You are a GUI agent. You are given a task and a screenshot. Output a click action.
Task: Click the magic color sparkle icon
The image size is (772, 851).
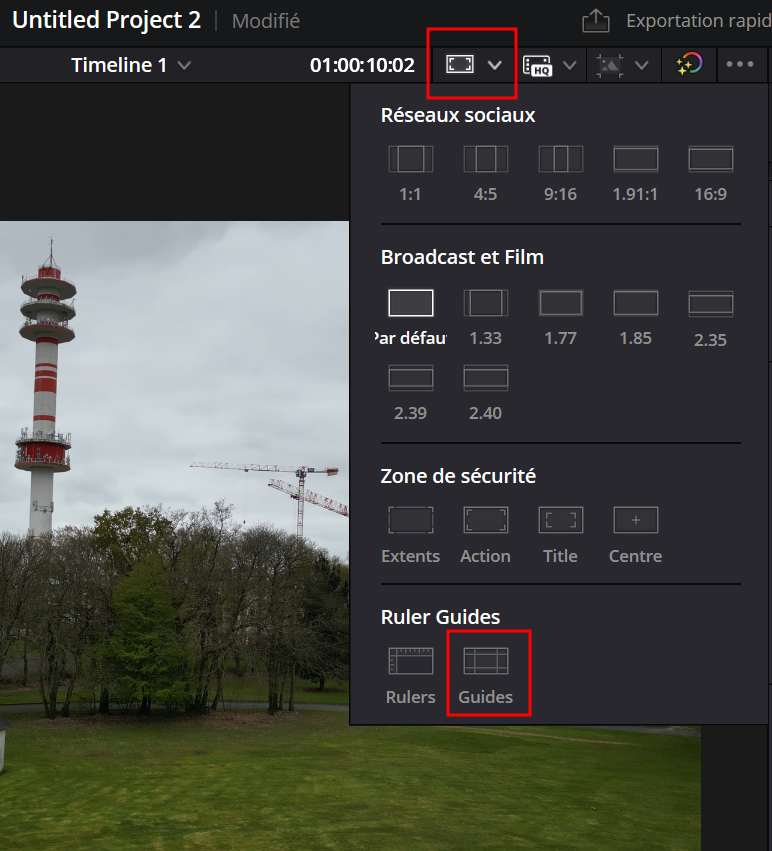pos(688,64)
